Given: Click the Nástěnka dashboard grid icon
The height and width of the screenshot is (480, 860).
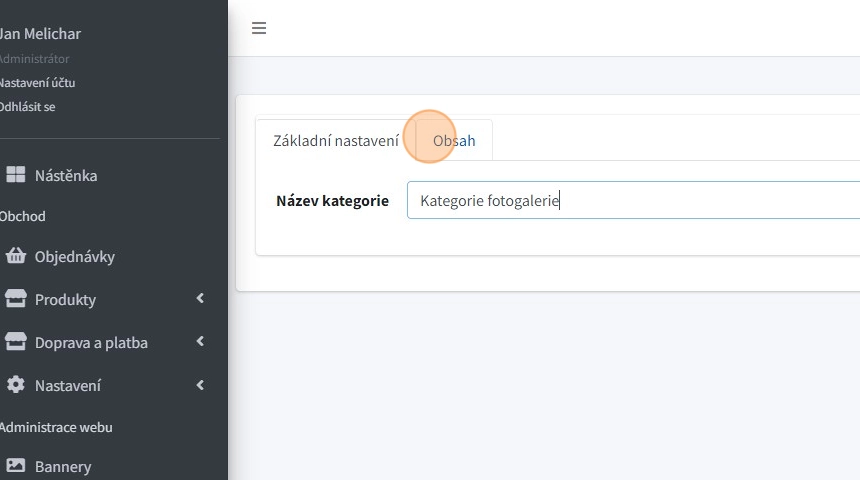Looking at the screenshot, I should click(x=16, y=175).
